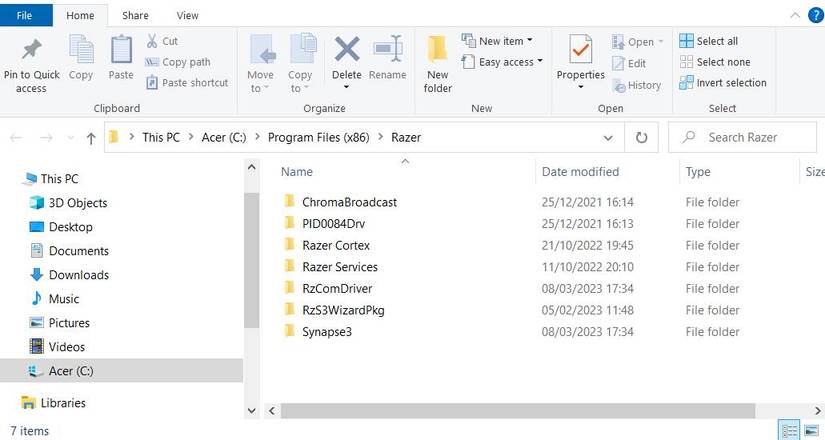Select the ChromaBroadcast folder
The height and width of the screenshot is (440, 825).
pos(349,202)
